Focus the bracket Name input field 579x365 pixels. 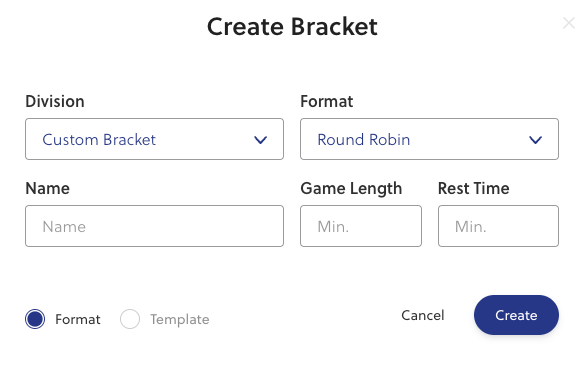(154, 226)
